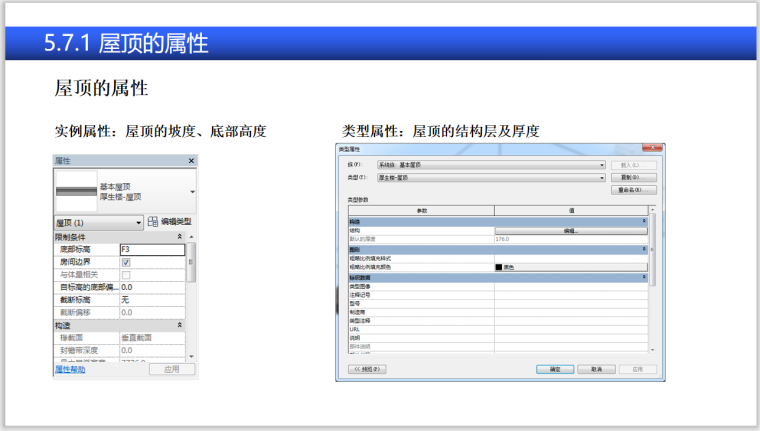The image size is (760, 431).
Task: Open the 属性帮助 link
Action: [70, 369]
